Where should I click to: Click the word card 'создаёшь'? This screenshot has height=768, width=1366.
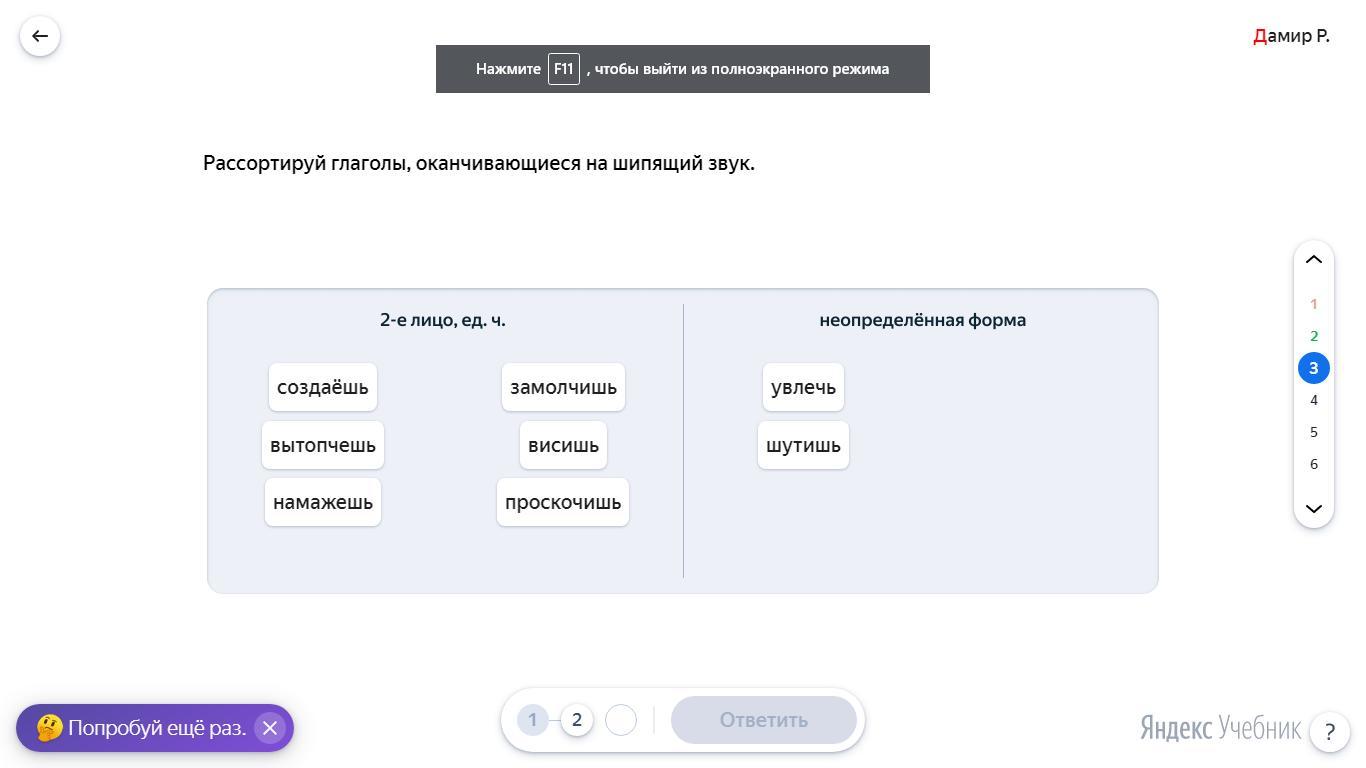pyautogui.click(x=323, y=387)
